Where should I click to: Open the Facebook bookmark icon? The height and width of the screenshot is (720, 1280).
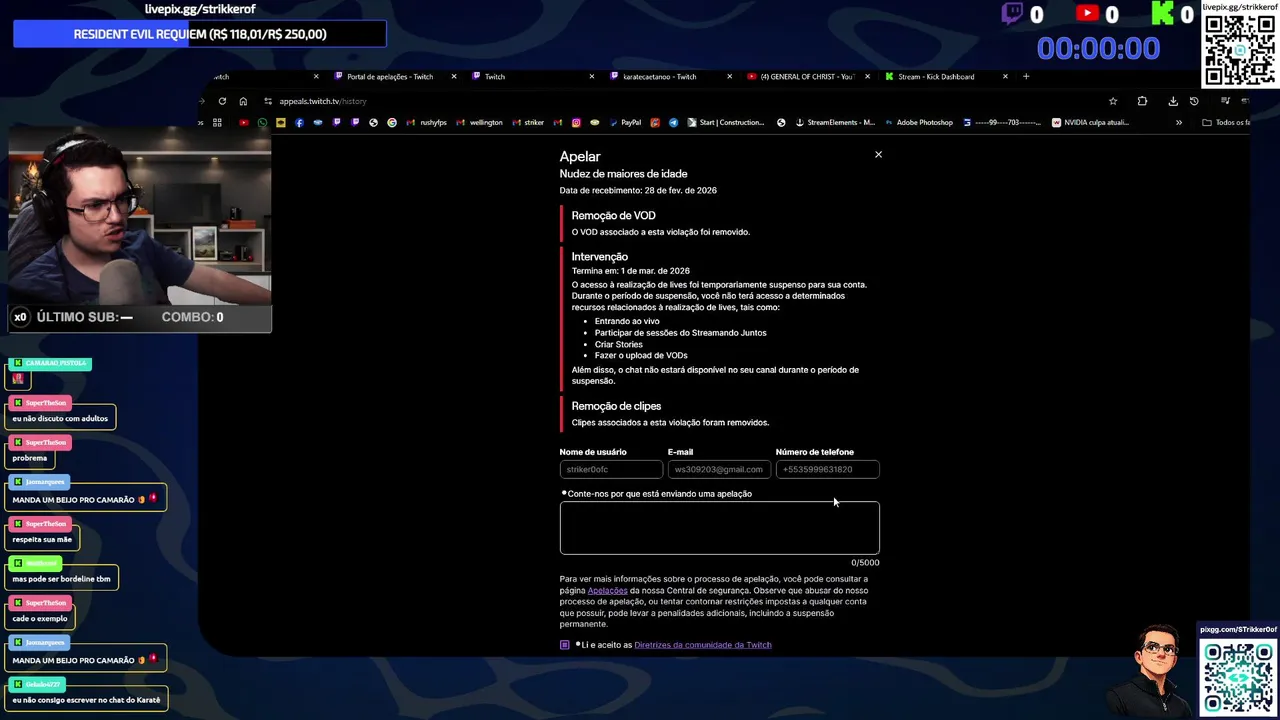pos(299,122)
